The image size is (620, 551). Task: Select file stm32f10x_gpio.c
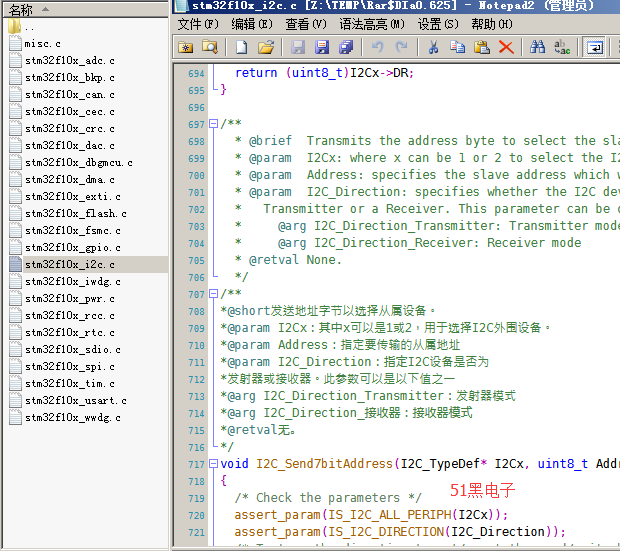coord(73,248)
